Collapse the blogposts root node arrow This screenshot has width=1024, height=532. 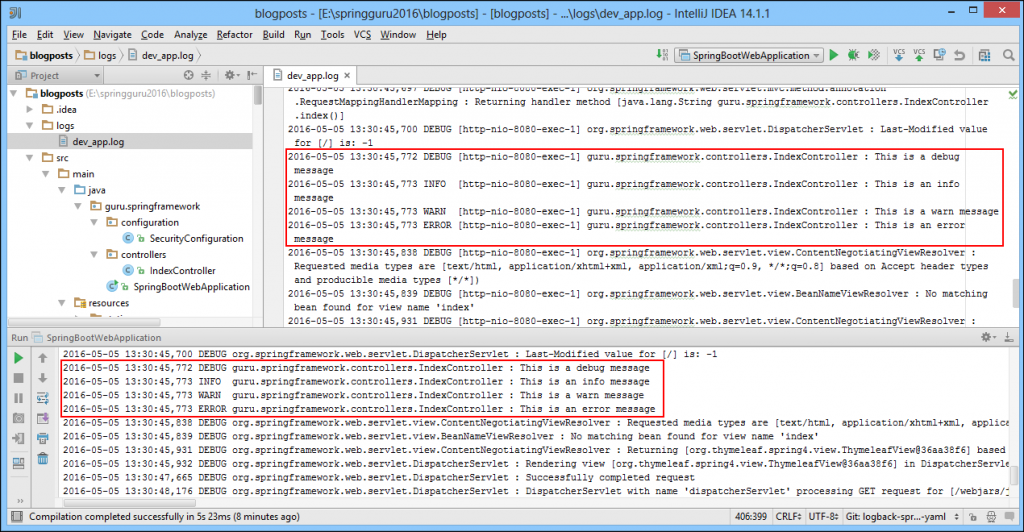click(14, 93)
